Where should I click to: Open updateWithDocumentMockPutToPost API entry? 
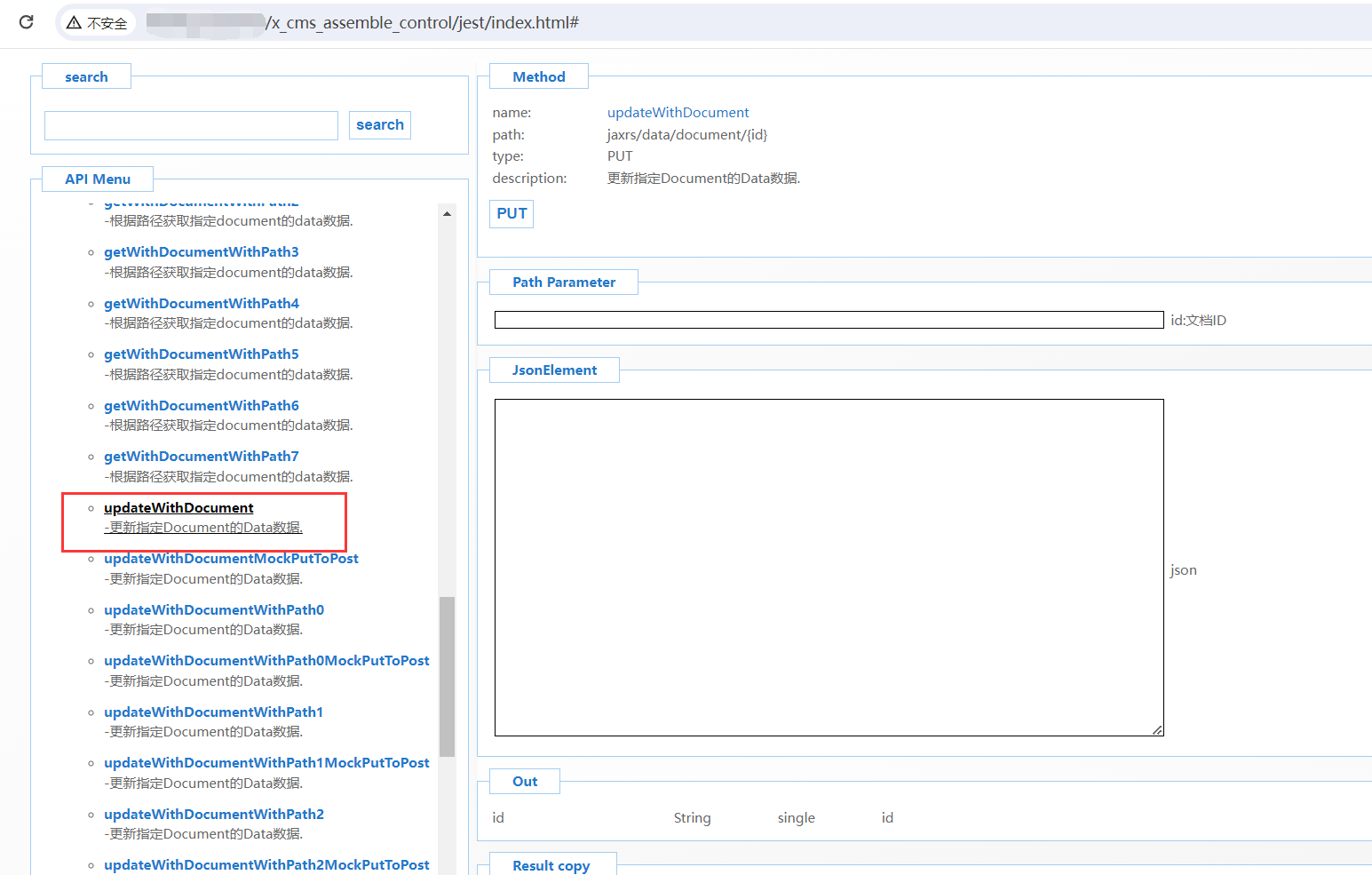(231, 559)
